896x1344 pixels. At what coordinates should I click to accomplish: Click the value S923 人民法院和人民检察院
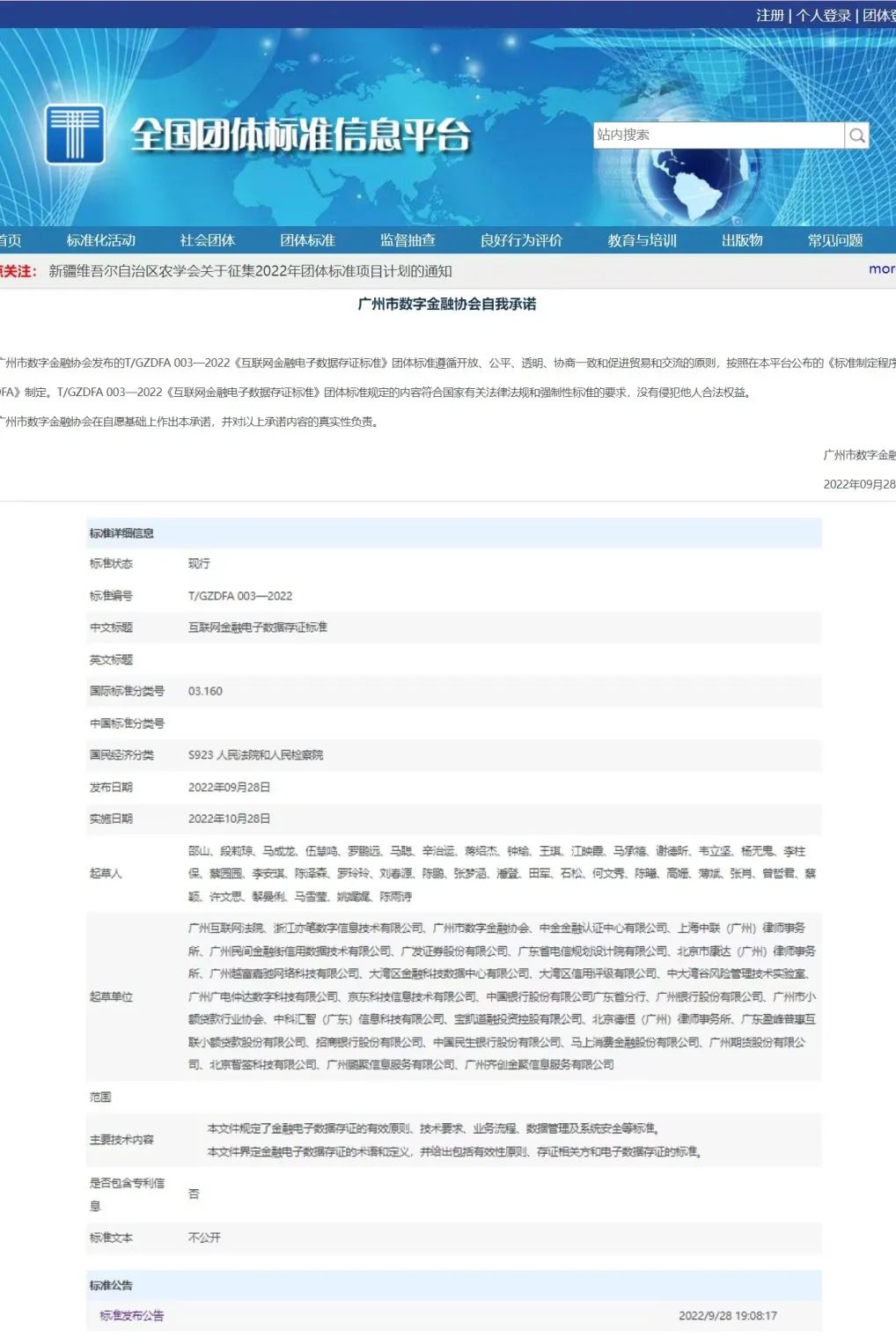tap(255, 755)
